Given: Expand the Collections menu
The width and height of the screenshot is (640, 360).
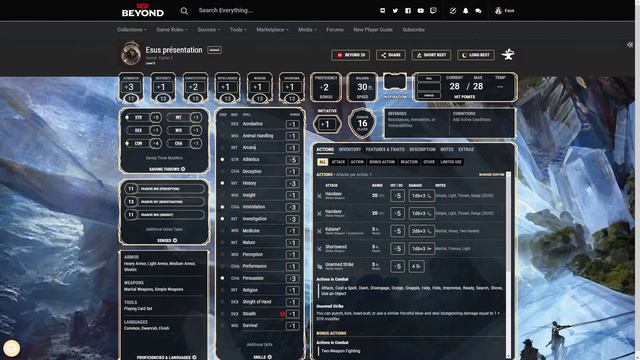Looking at the screenshot, I should coord(131,30).
